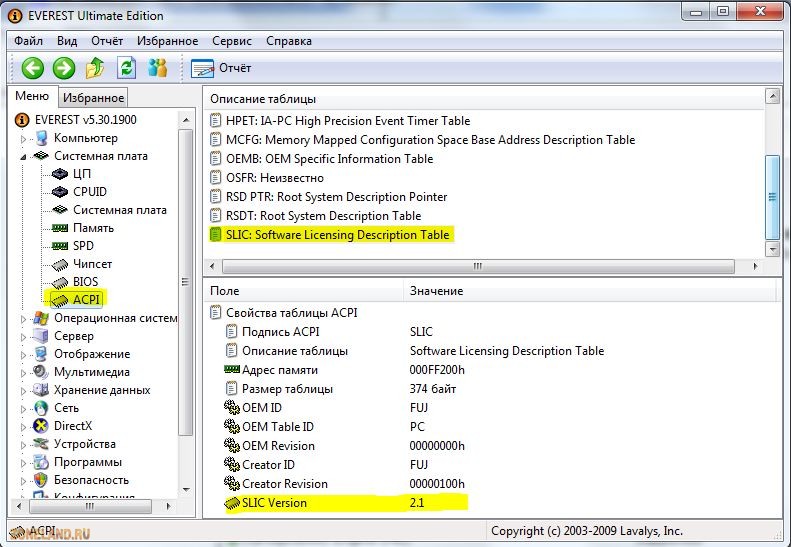Expand the Мультимедиа tree node

[x=23, y=372]
